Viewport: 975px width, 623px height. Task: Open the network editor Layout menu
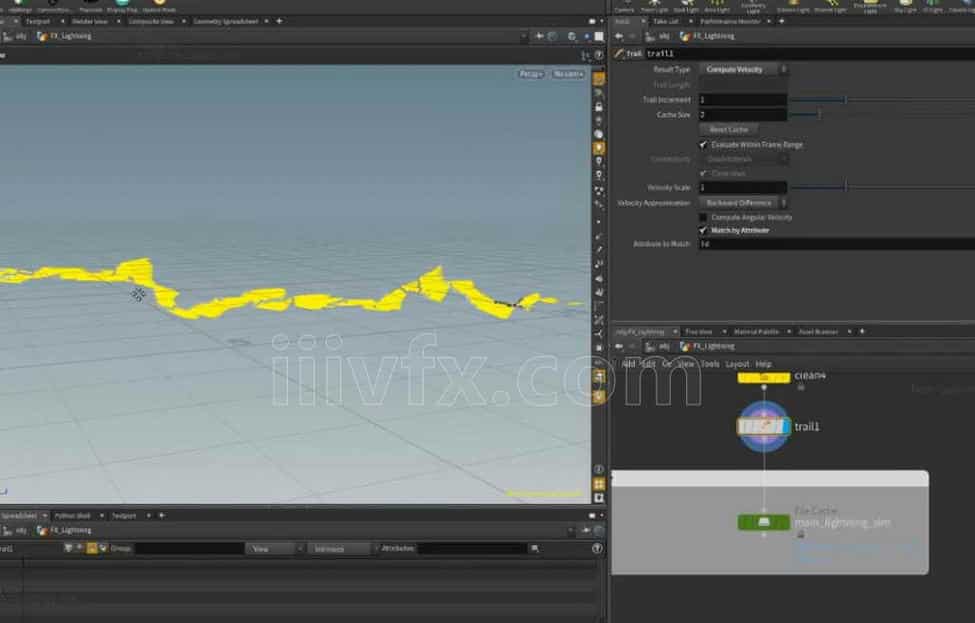pyautogui.click(x=737, y=364)
